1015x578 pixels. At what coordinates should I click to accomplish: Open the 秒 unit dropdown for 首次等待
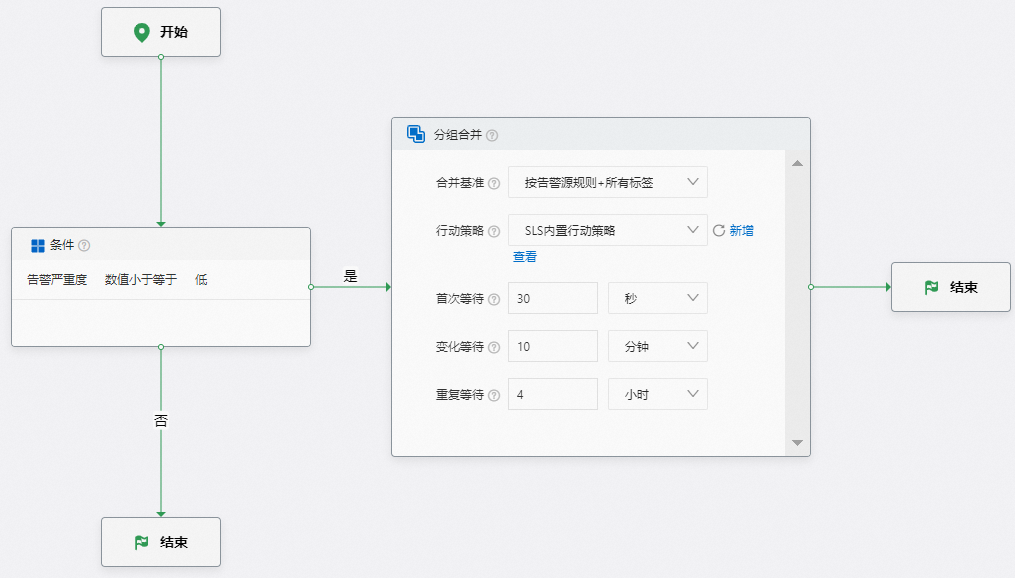(x=657, y=297)
